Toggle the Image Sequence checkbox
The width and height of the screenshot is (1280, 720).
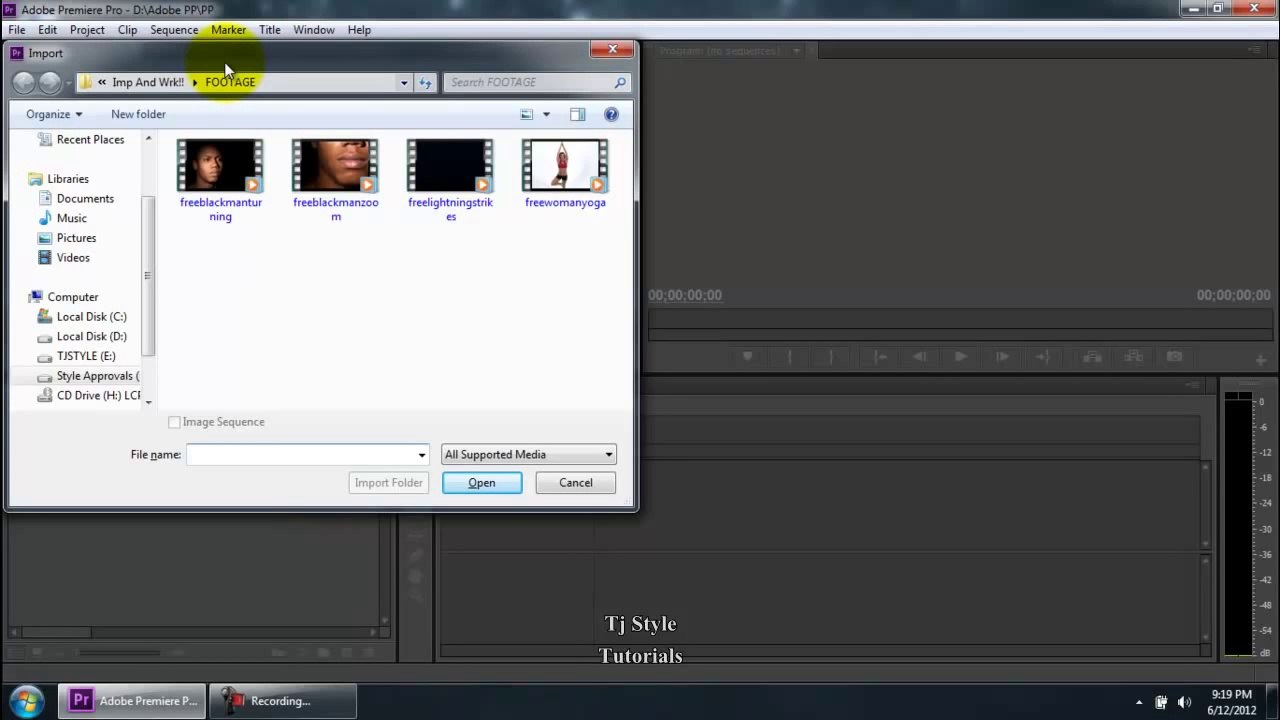tap(174, 422)
